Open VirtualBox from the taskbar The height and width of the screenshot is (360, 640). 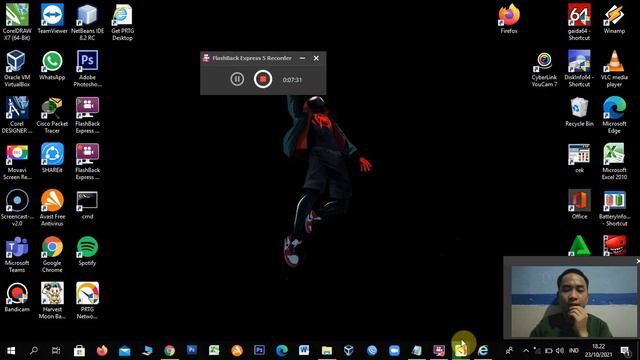[349, 351]
